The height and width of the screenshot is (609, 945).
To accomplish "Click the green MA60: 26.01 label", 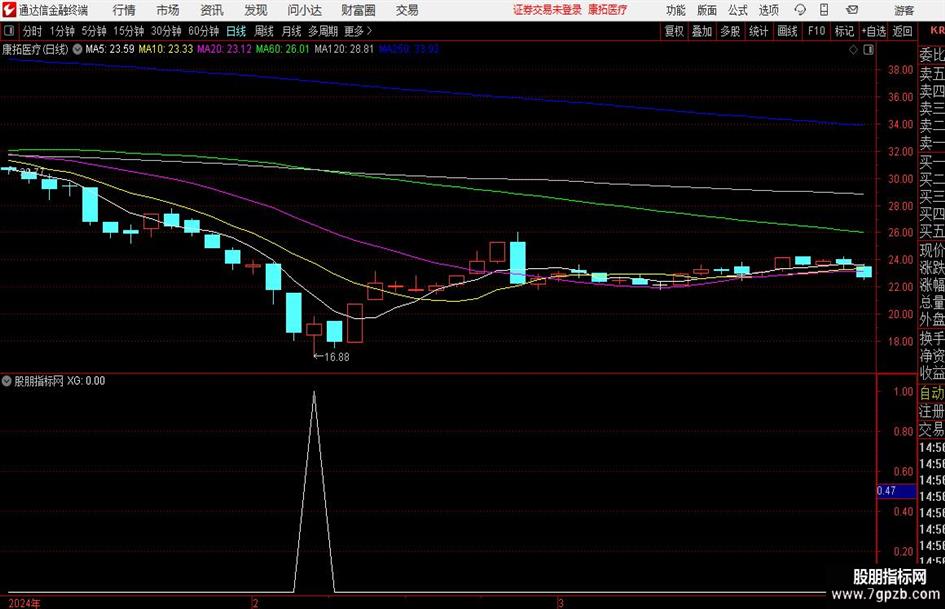I will 282,49.
